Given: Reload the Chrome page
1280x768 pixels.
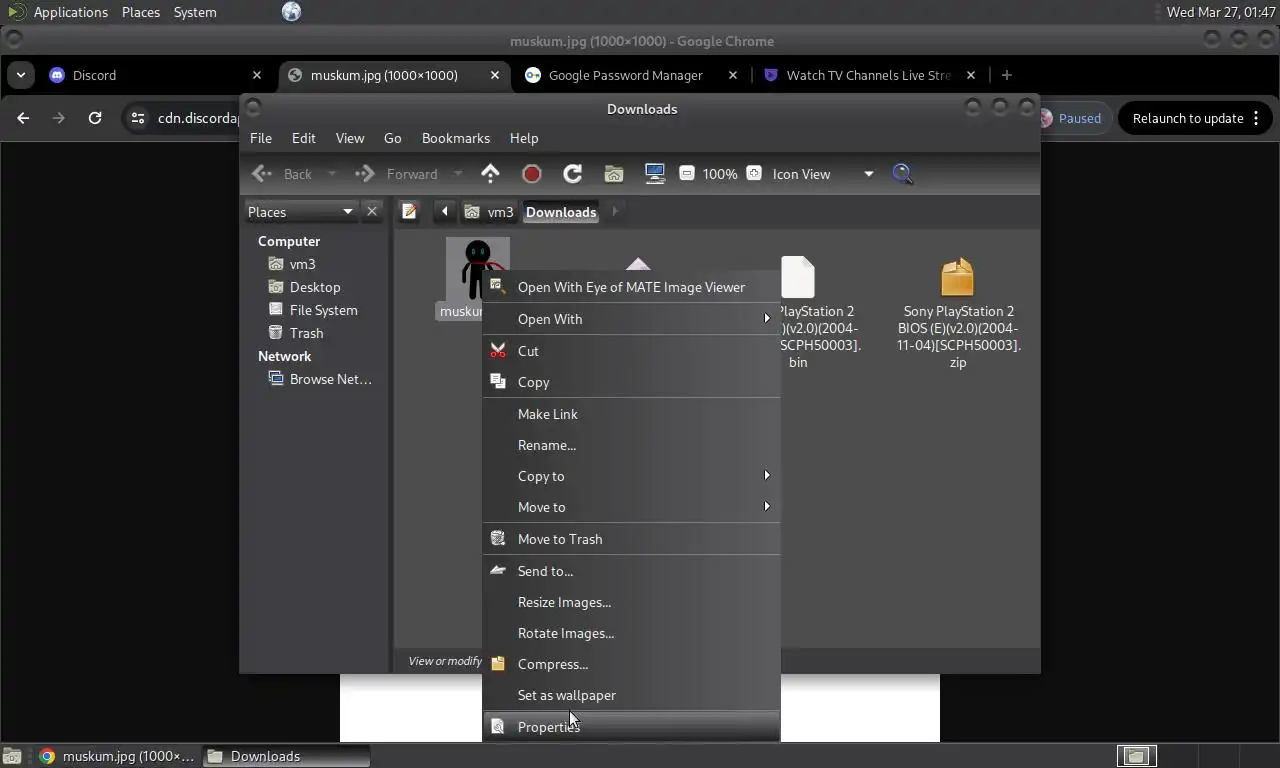Looking at the screenshot, I should [x=95, y=118].
